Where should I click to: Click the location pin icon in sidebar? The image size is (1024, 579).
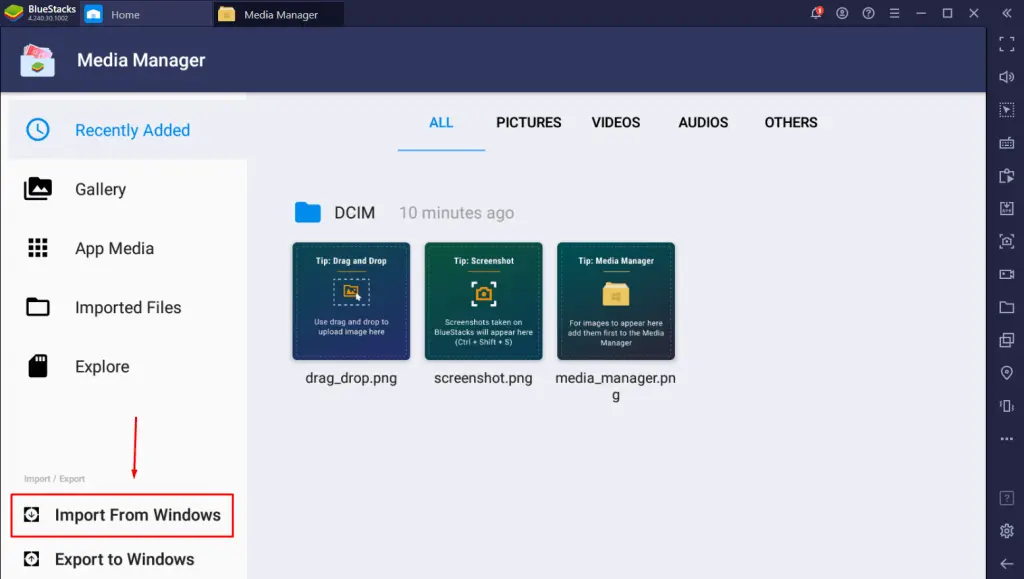point(1006,373)
